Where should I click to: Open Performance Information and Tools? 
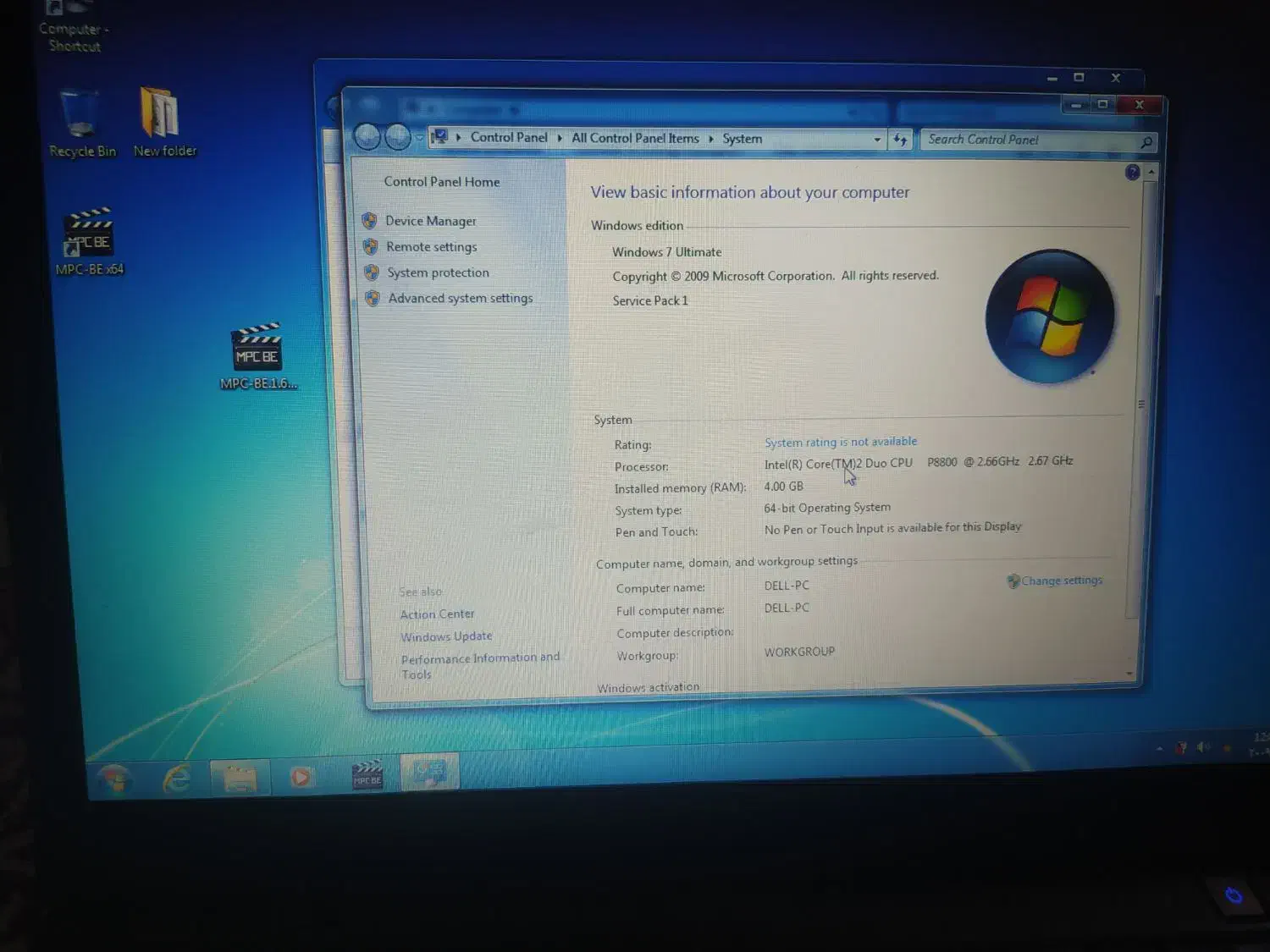coord(480,666)
